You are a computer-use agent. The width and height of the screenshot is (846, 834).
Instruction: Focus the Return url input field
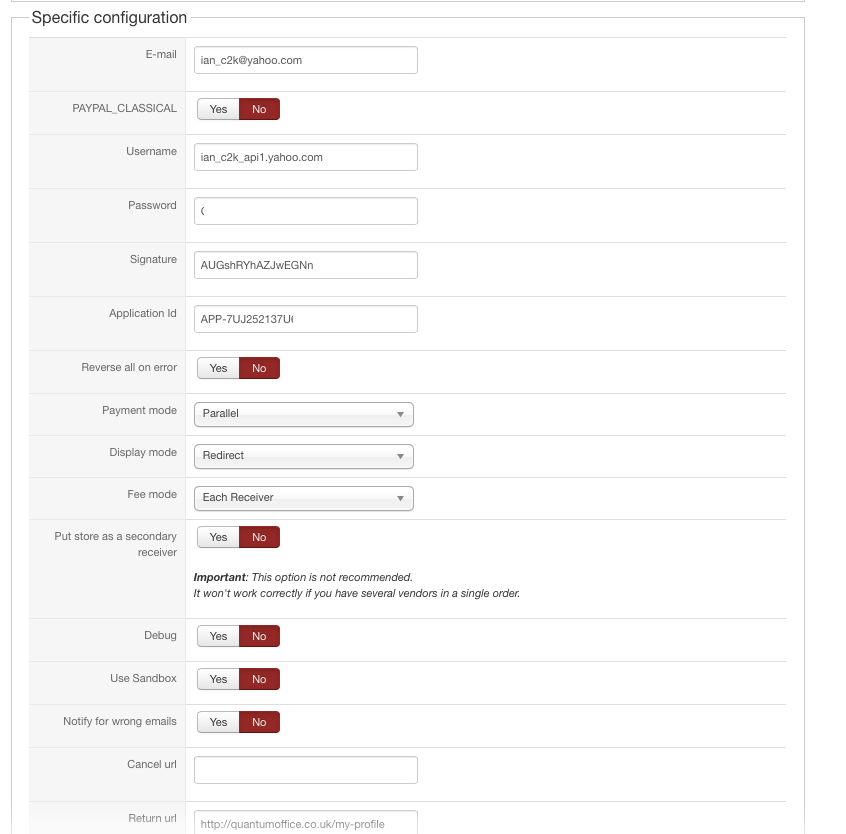tap(305, 823)
